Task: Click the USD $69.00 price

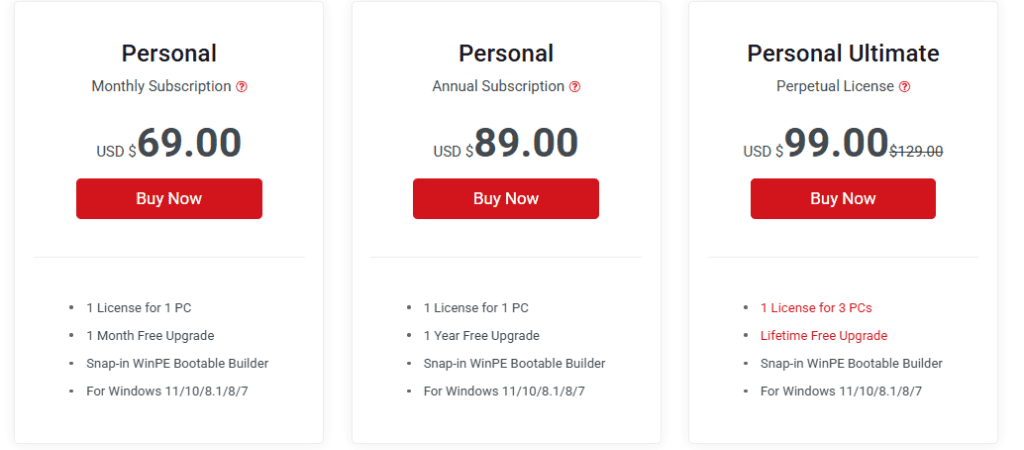Action: pyautogui.click(x=170, y=144)
